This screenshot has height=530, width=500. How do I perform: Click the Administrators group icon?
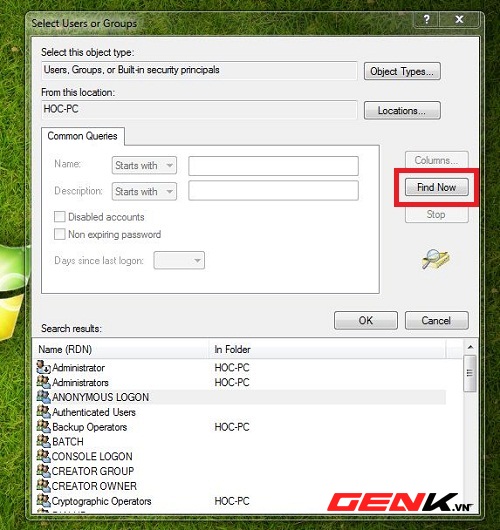tap(43, 382)
